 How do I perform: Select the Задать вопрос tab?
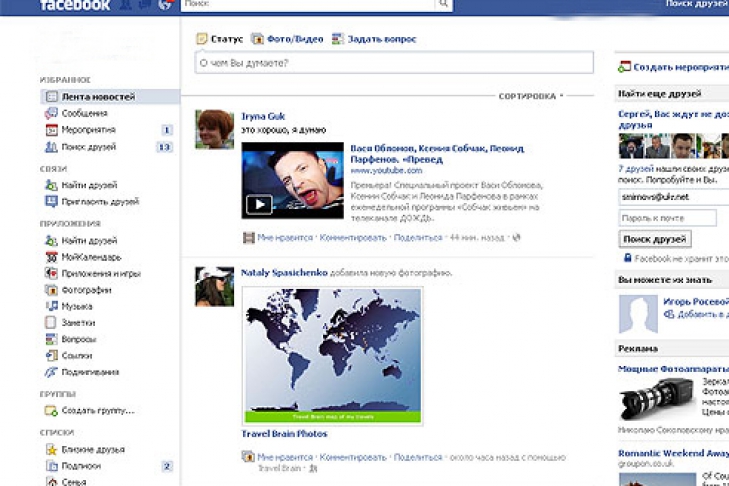pyautogui.click(x=380, y=39)
